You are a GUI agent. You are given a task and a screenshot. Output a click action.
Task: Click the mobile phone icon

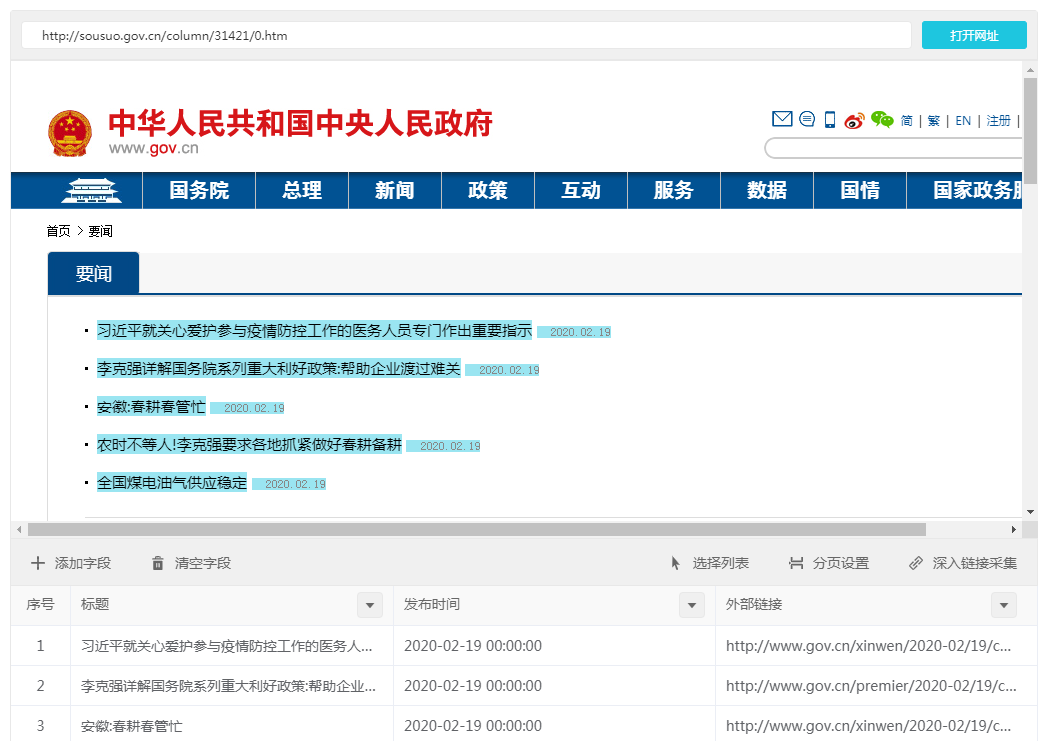point(830,119)
